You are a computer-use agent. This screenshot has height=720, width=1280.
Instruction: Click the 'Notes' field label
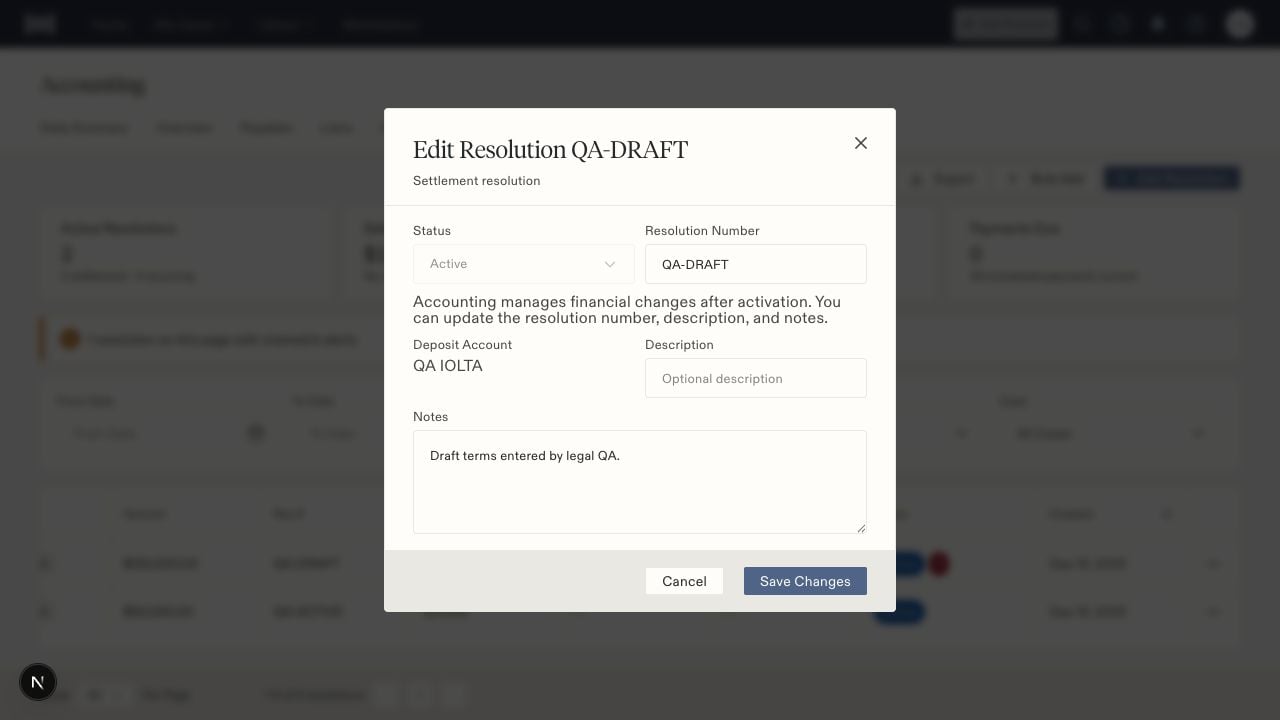coord(431,417)
